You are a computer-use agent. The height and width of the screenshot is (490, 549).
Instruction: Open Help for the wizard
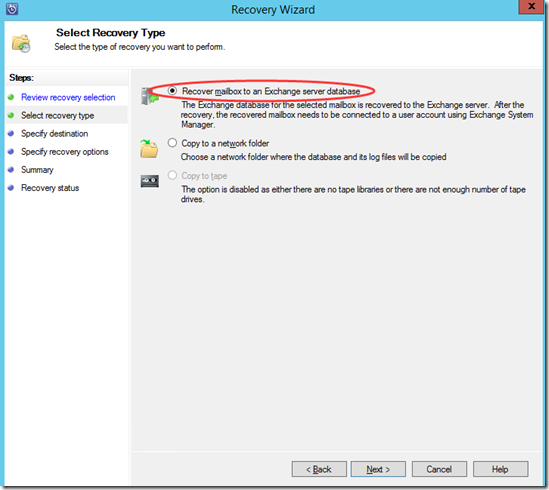coord(500,469)
